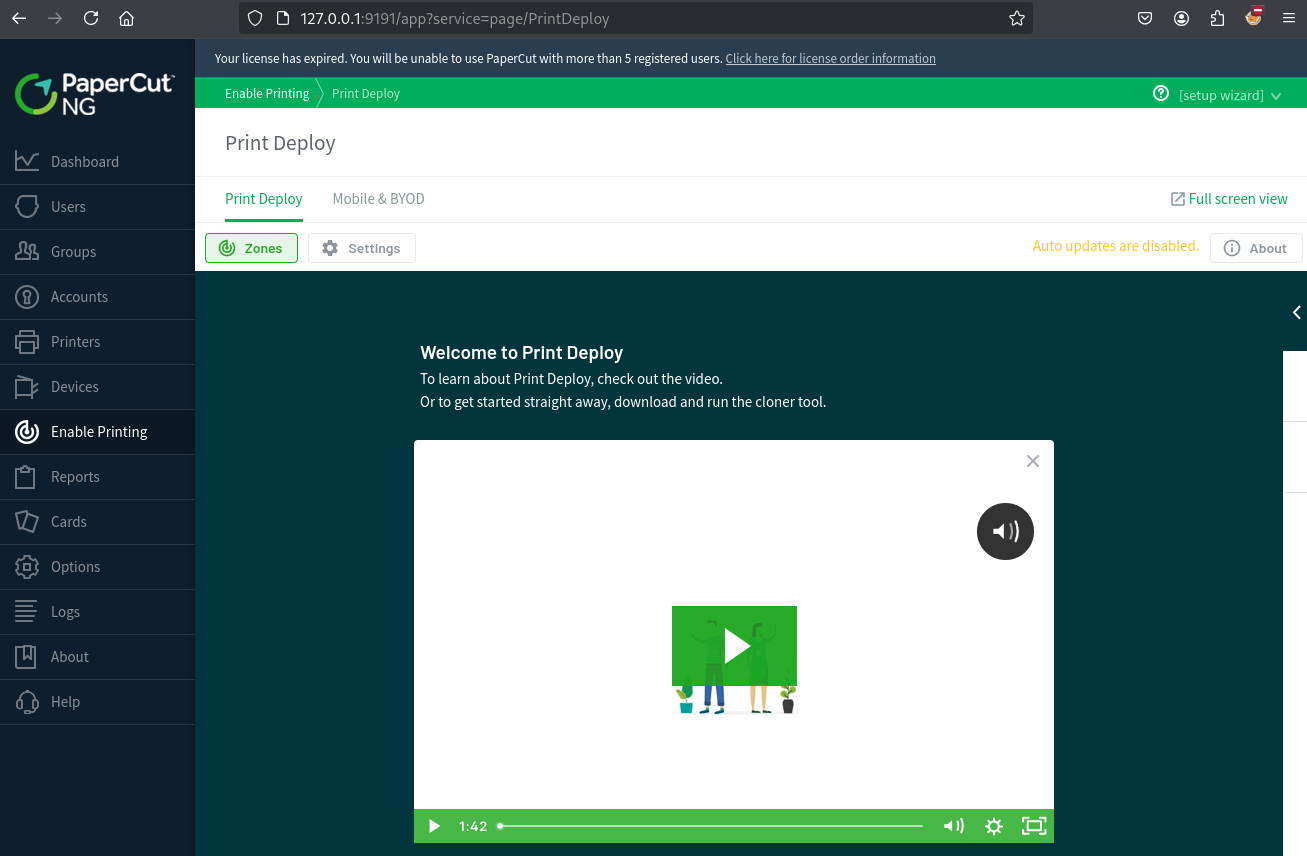View the Logs section
Image resolution: width=1307 pixels, height=856 pixels.
tap(97, 612)
